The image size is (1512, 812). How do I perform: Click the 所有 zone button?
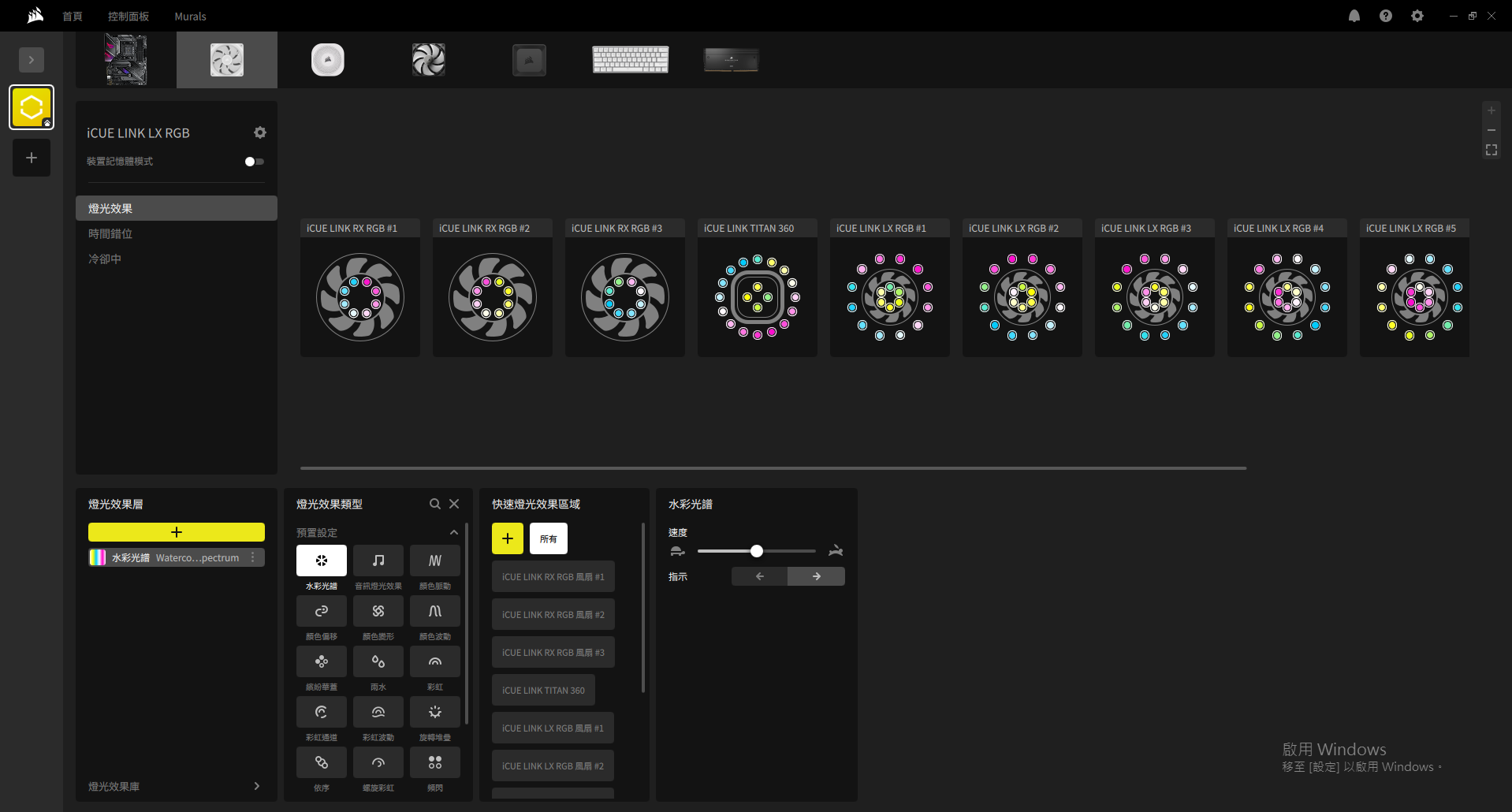(x=548, y=538)
